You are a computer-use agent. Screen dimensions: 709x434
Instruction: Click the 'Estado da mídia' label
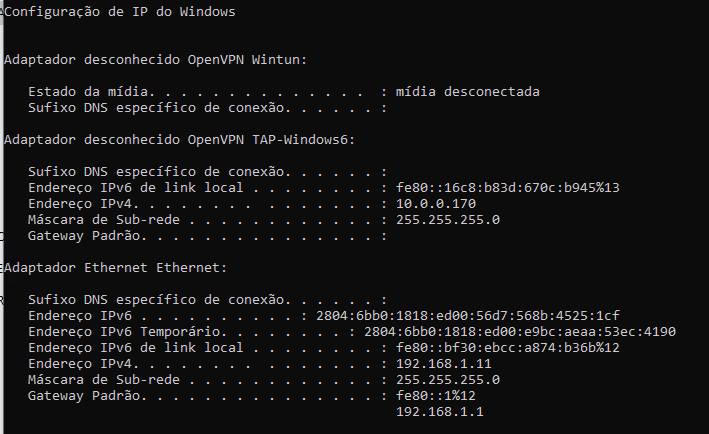[88, 92]
